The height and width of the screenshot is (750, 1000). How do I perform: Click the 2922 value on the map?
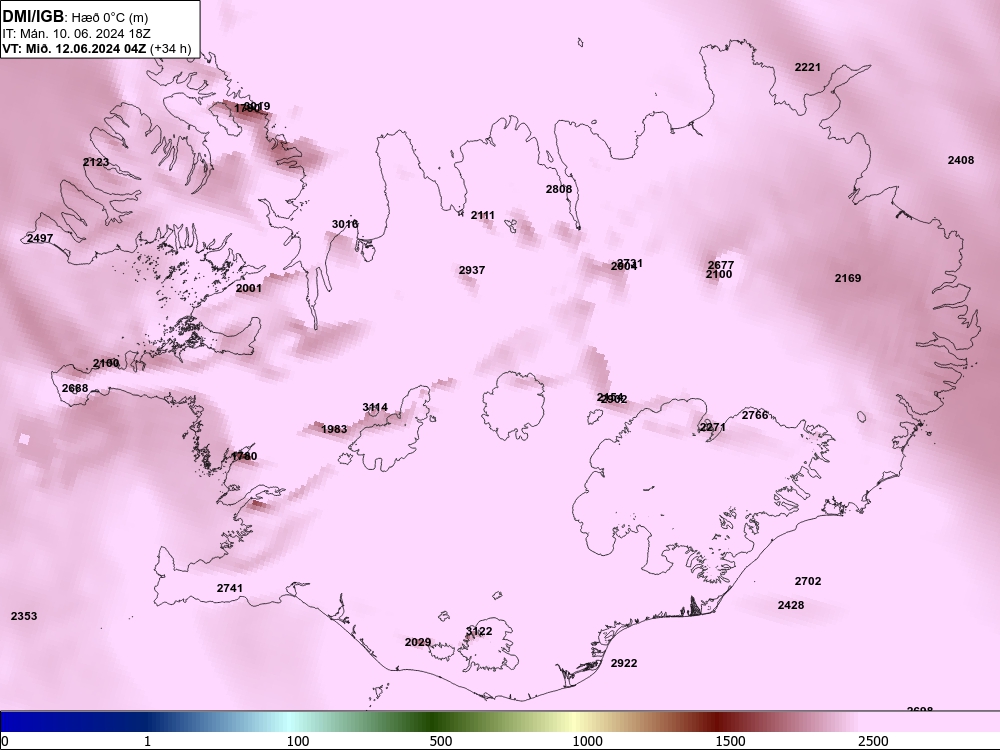point(624,663)
